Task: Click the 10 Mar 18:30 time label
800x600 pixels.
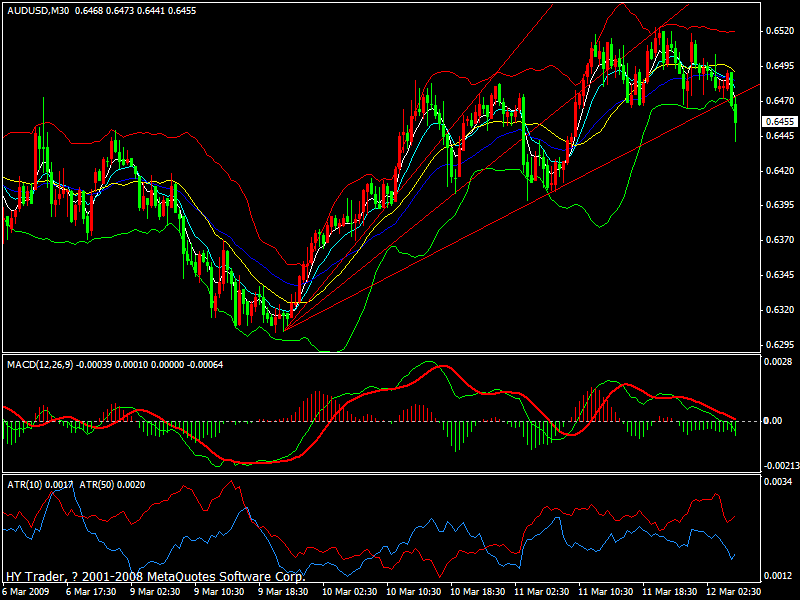Action: (478, 592)
